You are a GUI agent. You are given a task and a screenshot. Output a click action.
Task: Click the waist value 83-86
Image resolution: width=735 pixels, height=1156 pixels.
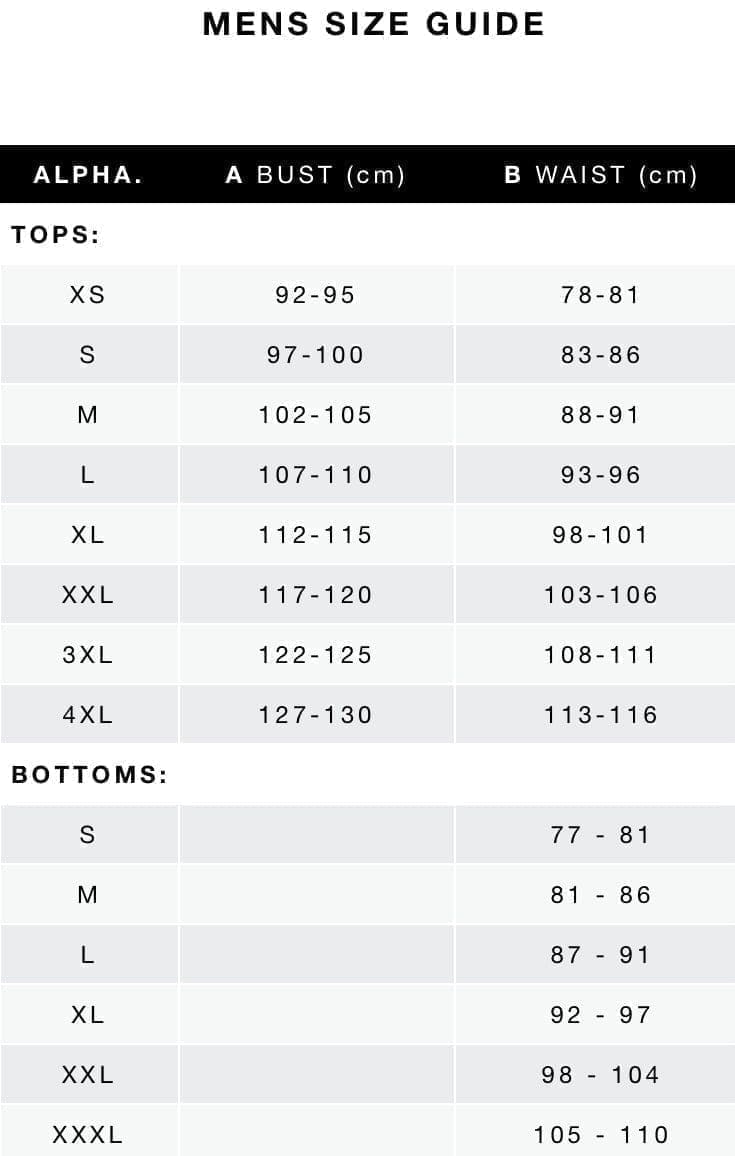point(600,355)
